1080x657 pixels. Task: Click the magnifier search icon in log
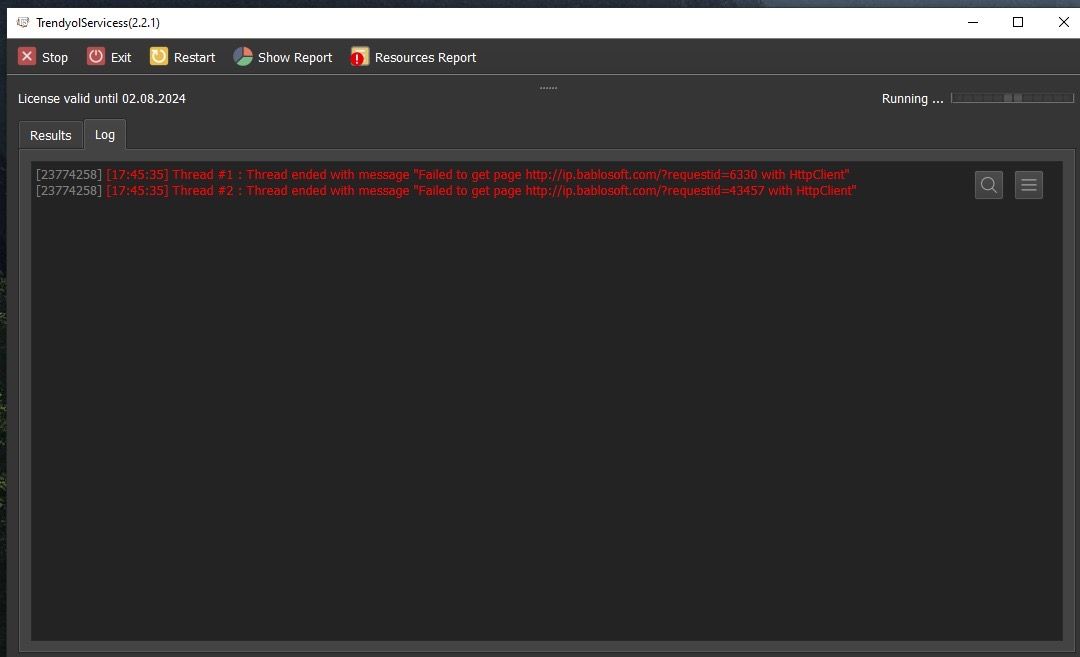988,185
